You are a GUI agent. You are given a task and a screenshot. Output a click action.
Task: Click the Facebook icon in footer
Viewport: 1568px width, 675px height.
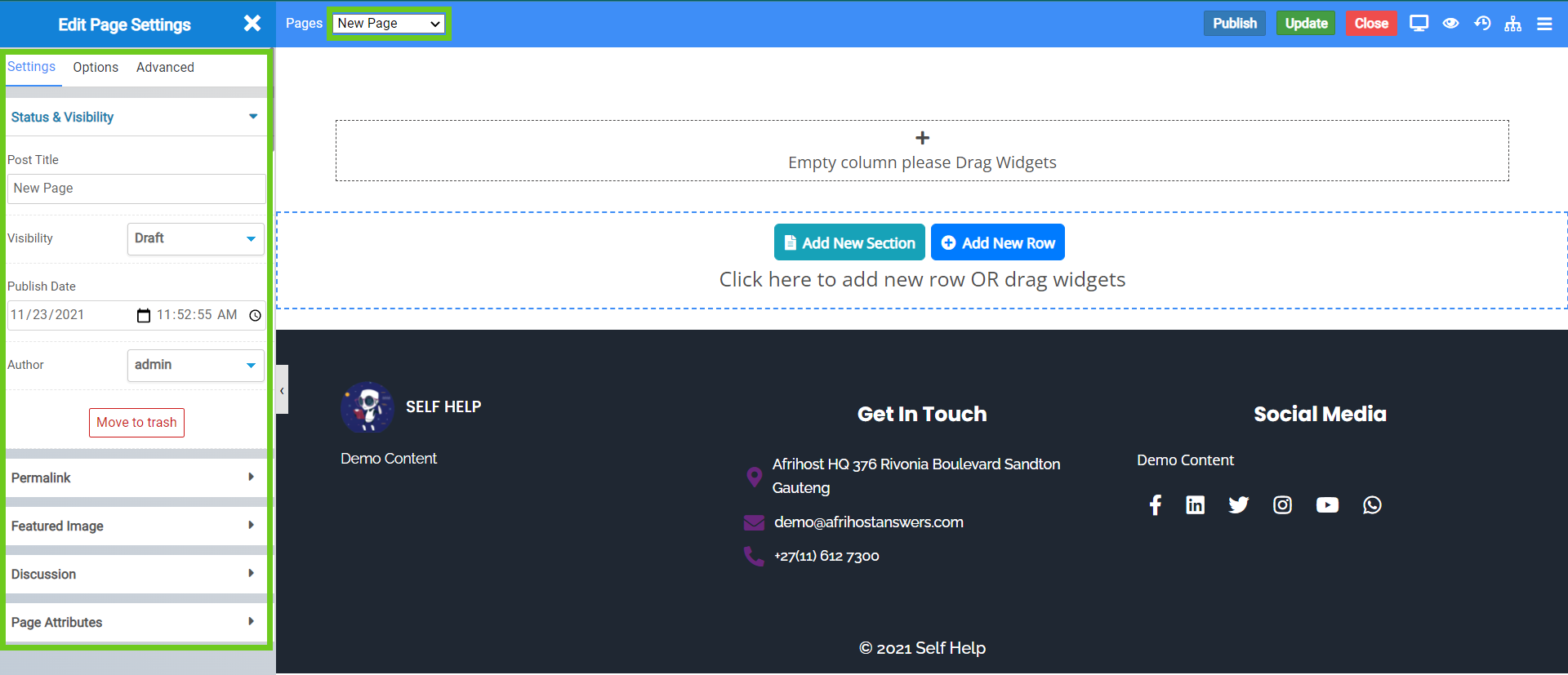(x=1155, y=505)
